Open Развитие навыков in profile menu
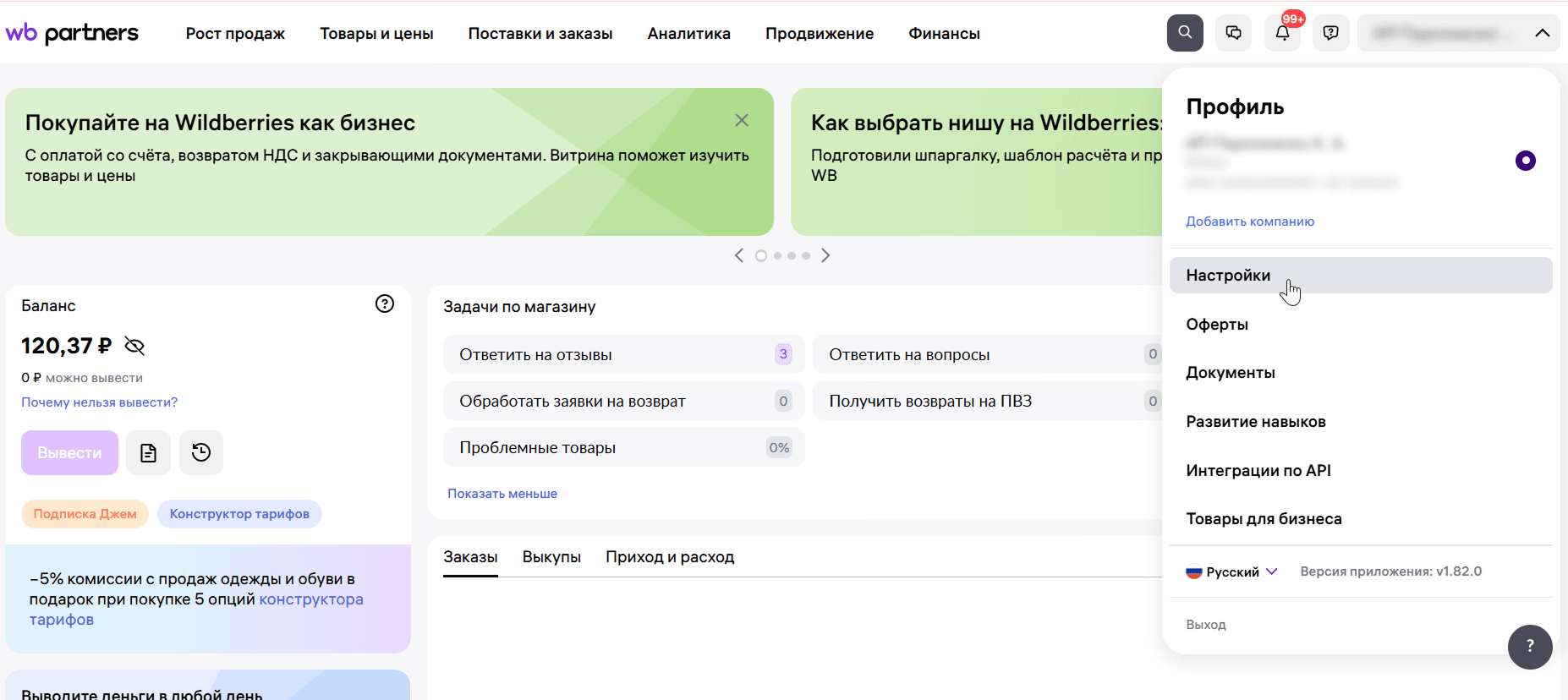This screenshot has height=700, width=1568. [1361, 422]
